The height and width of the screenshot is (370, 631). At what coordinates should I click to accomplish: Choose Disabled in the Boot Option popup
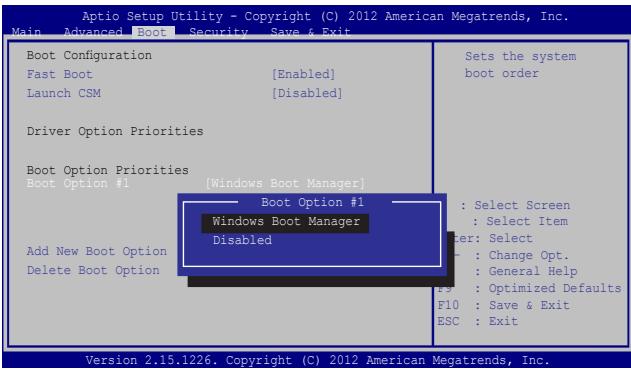tap(242, 240)
